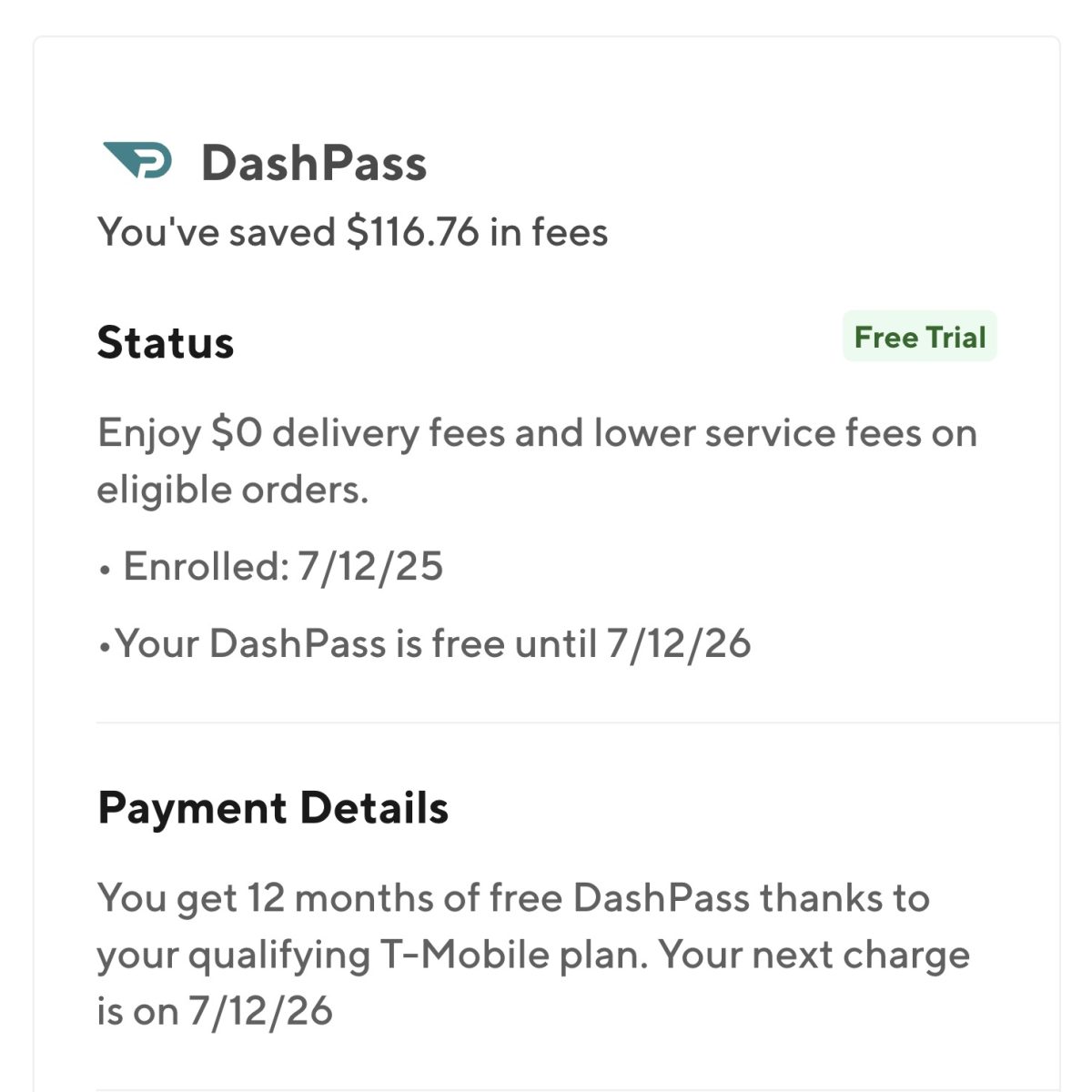The image size is (1092, 1092).
Task: Click the "Your next charge" text
Action: (814, 955)
